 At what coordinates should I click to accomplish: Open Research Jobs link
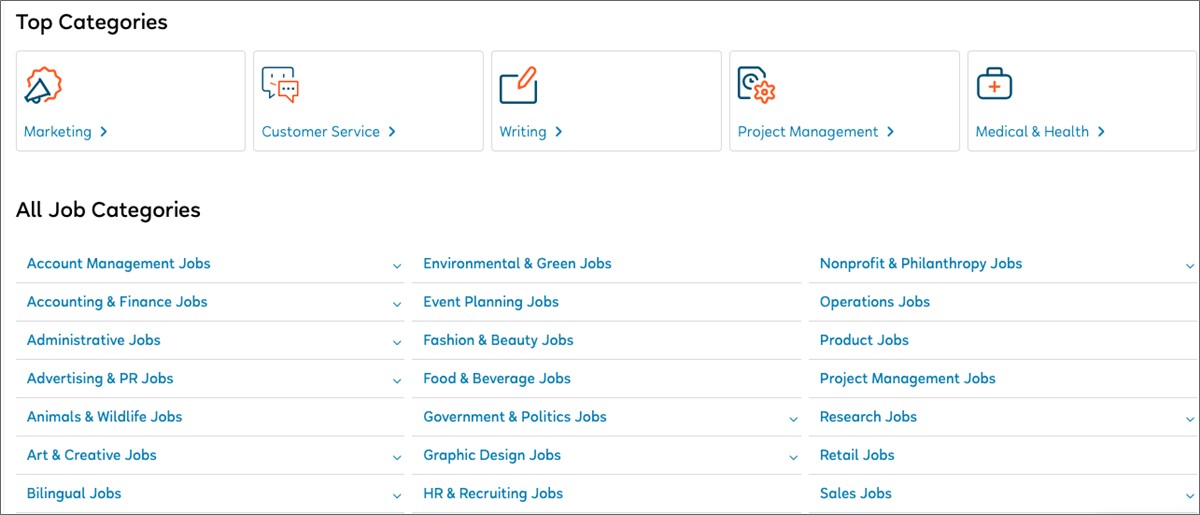click(868, 417)
